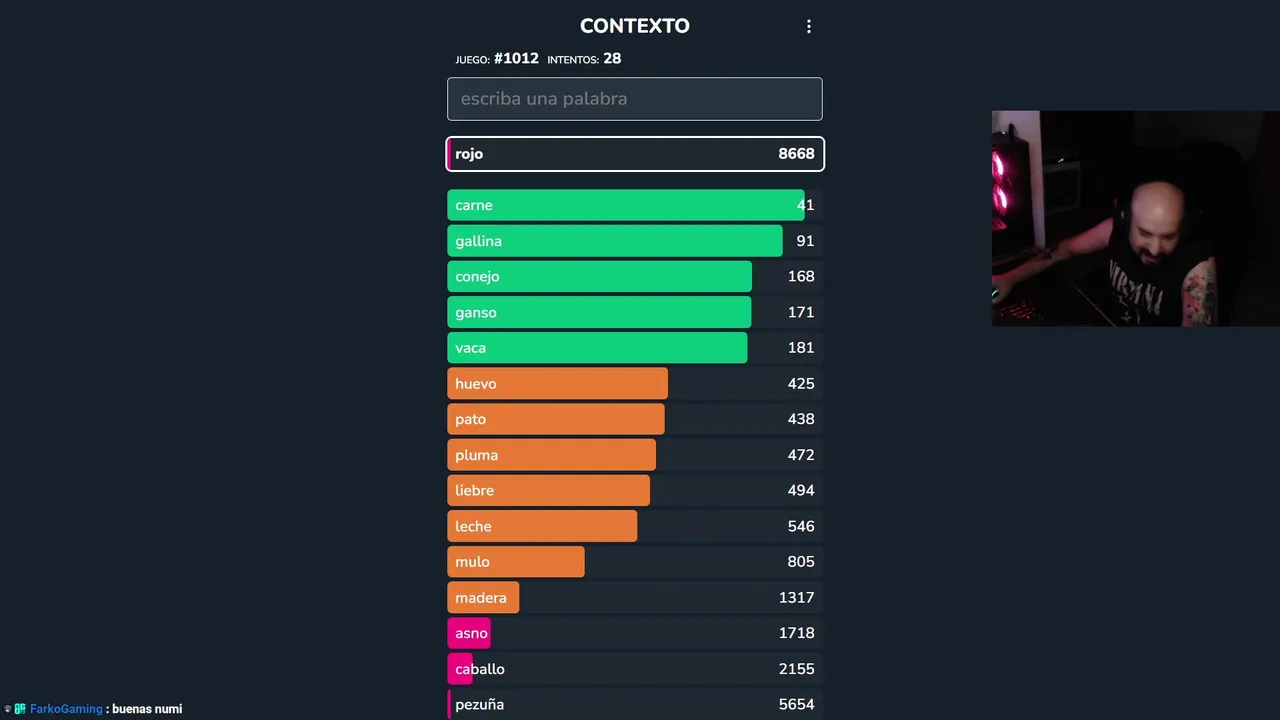Click the 'gallina' guess row
This screenshot has width=1280, height=720.
[x=634, y=241]
